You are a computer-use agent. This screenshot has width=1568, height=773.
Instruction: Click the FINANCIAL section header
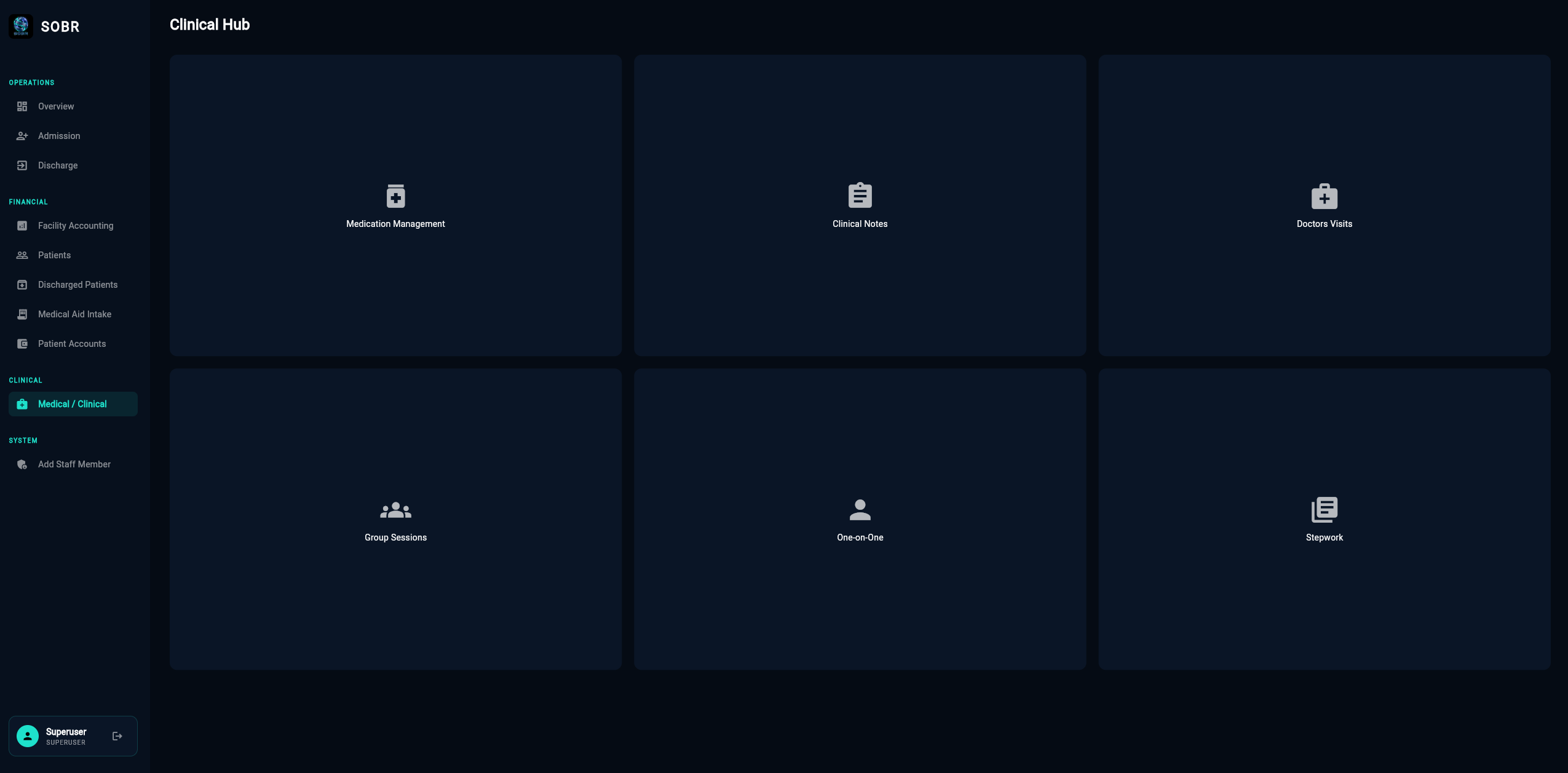28,202
